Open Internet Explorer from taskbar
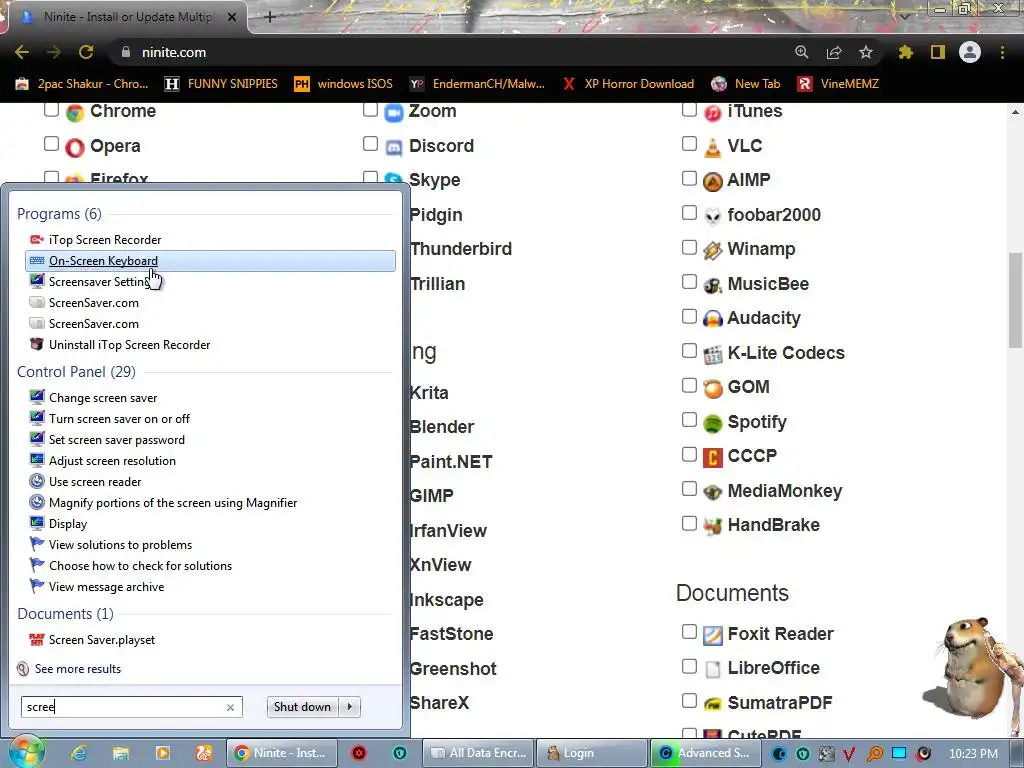This screenshot has width=1024, height=768. [x=78, y=753]
